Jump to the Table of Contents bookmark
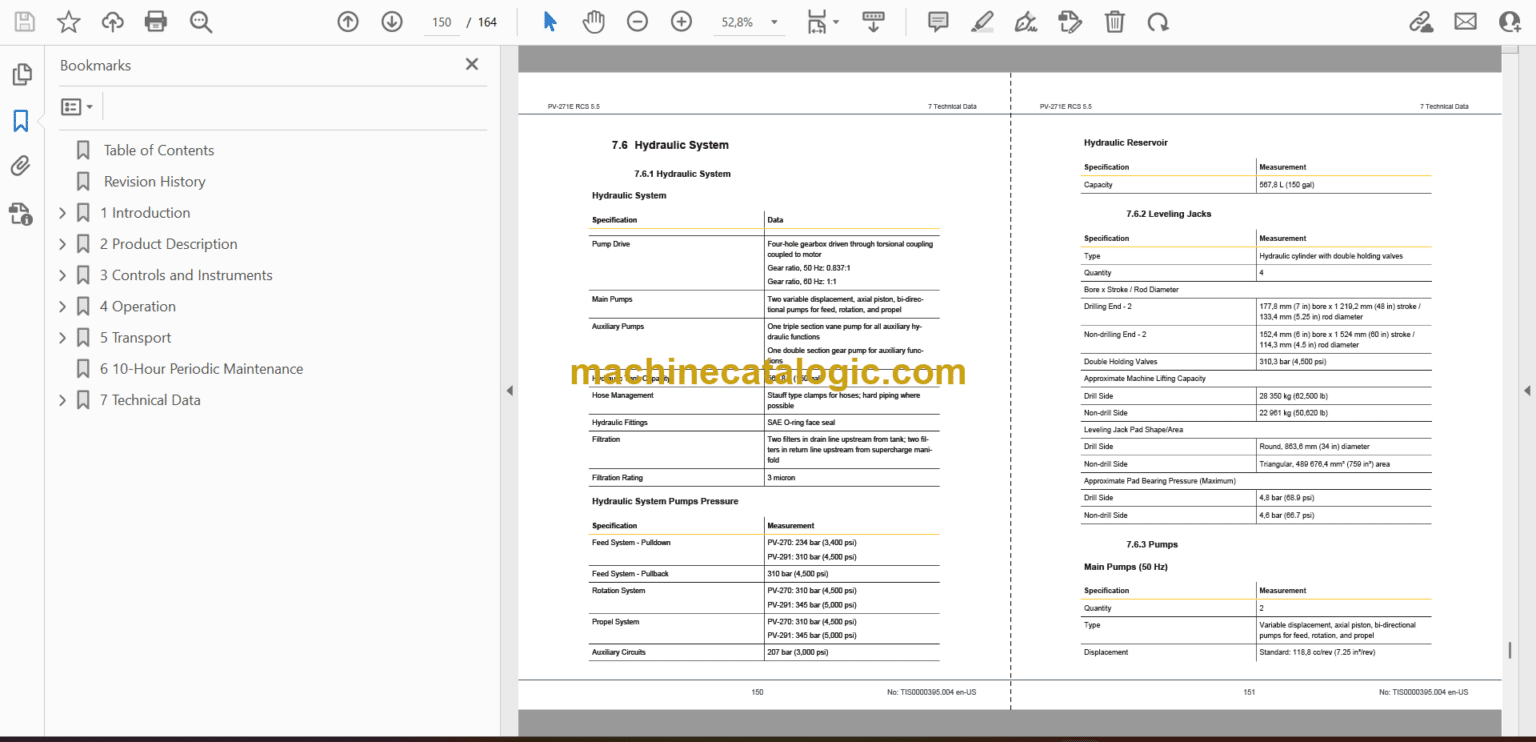This screenshot has width=1536, height=742. (158, 149)
